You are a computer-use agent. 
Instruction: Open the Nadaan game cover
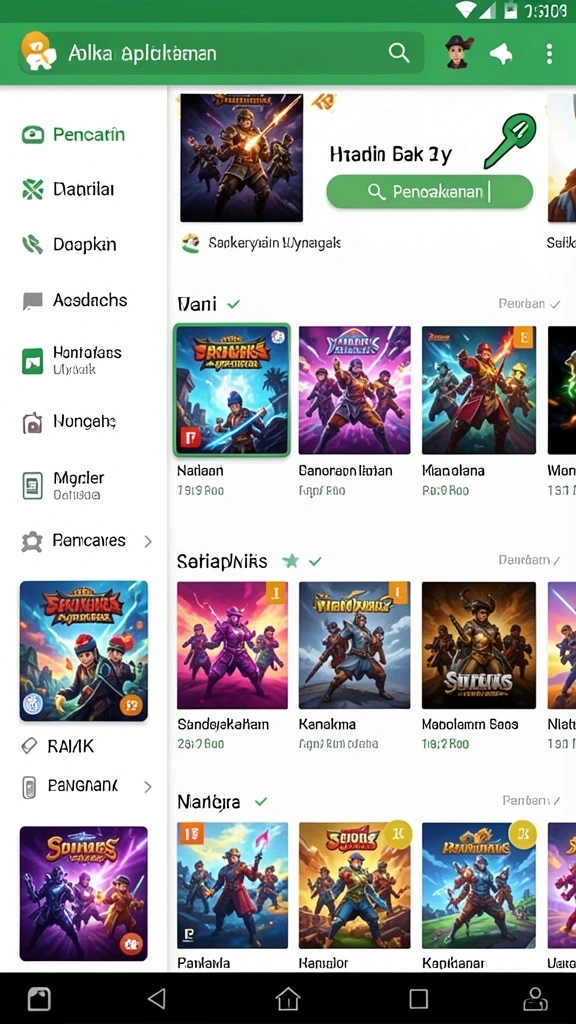[x=232, y=390]
